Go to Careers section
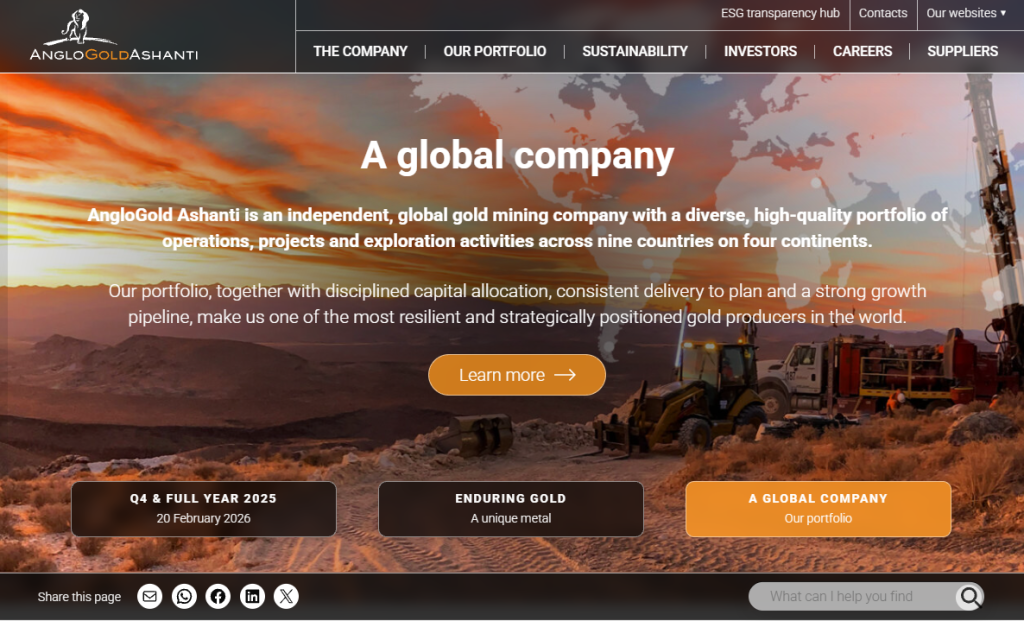1024x621 pixels. tap(862, 51)
